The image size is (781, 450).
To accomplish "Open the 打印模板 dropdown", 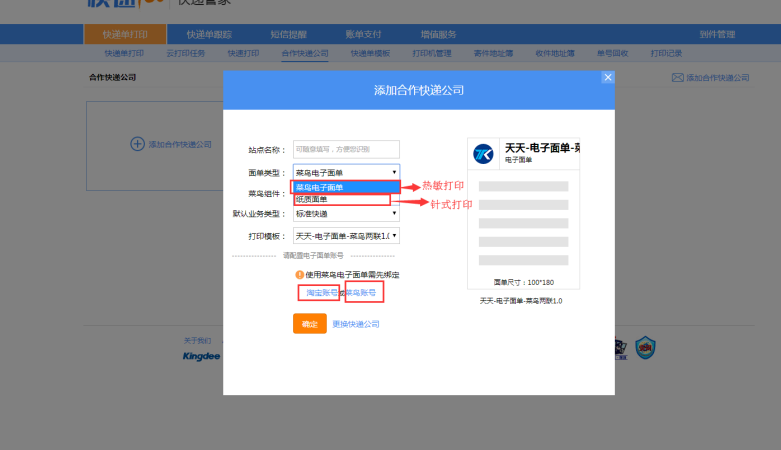I will 346,236.
